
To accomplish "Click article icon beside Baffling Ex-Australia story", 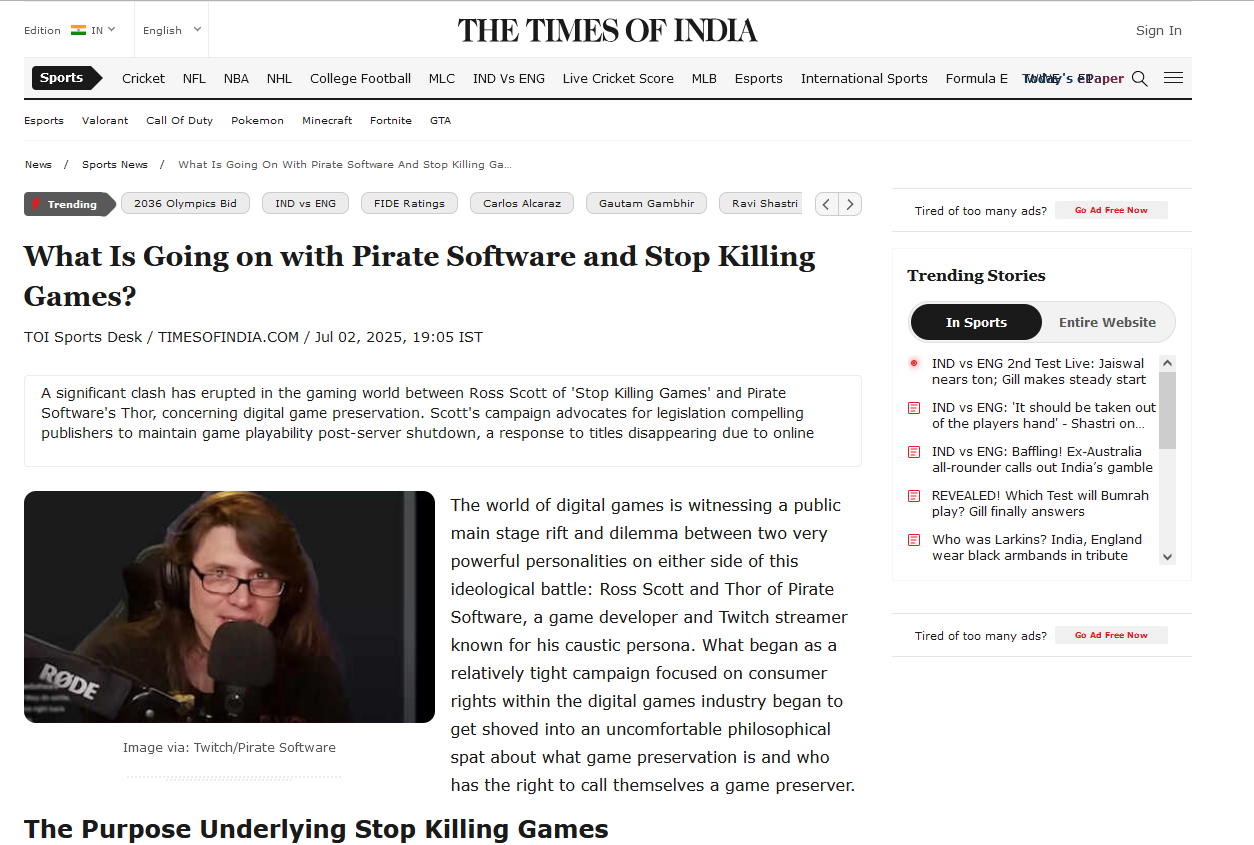I will 913,452.
